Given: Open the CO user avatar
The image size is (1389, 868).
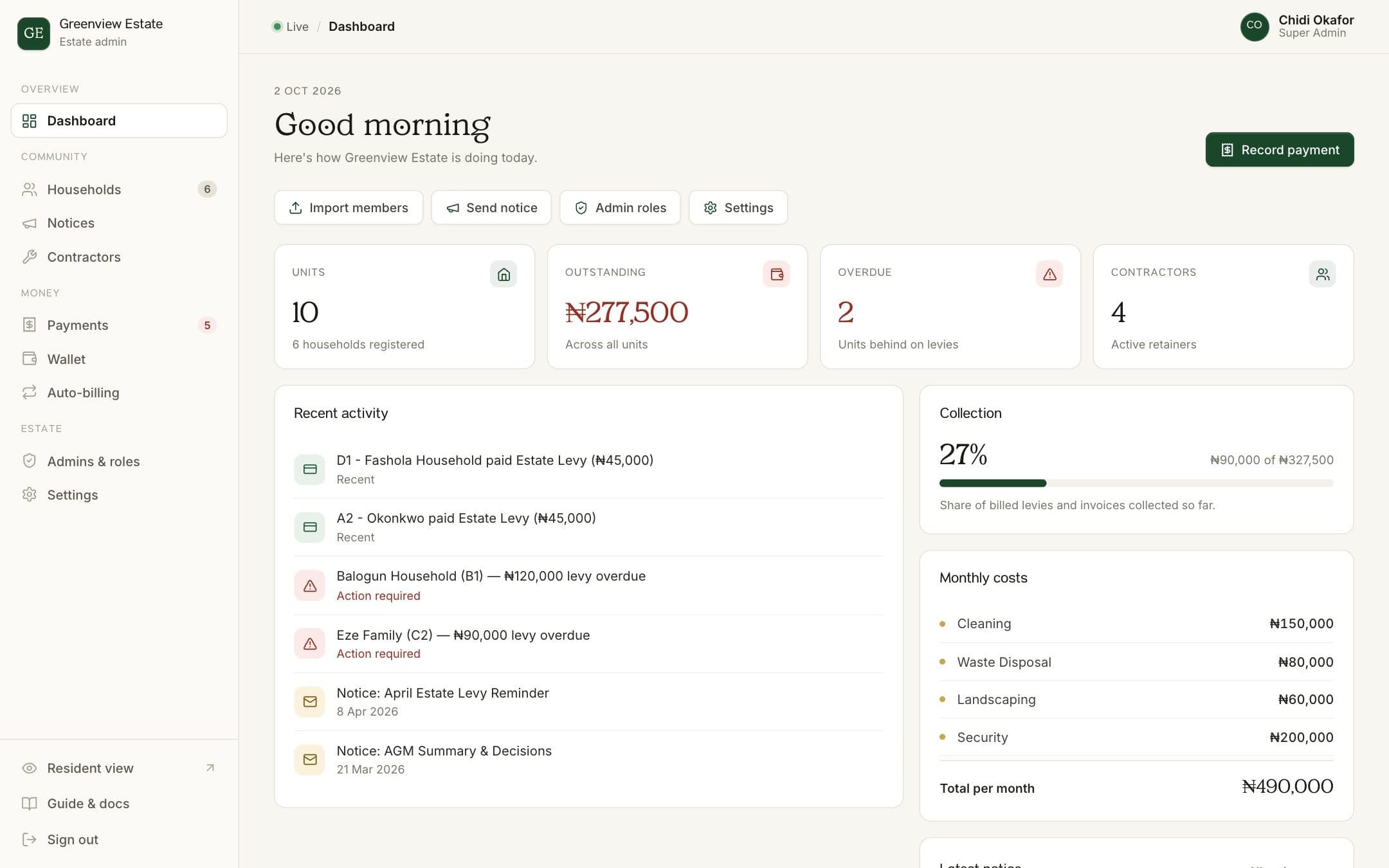Looking at the screenshot, I should point(1254,26).
